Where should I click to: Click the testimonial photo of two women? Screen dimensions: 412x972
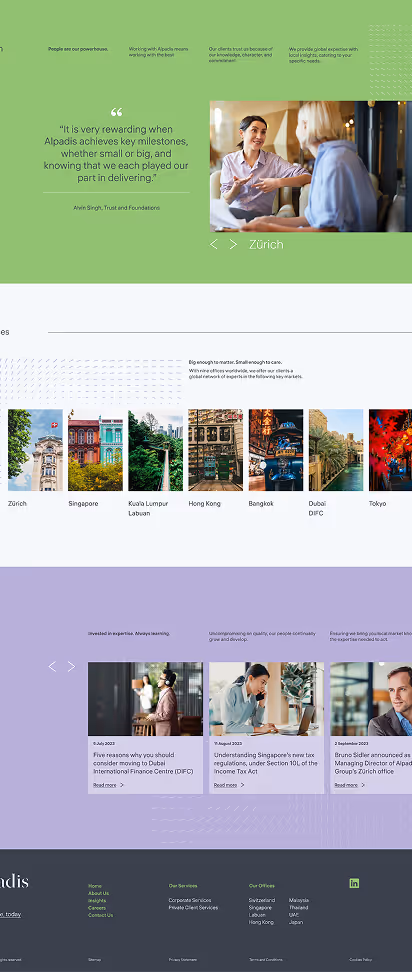pyautogui.click(x=310, y=167)
